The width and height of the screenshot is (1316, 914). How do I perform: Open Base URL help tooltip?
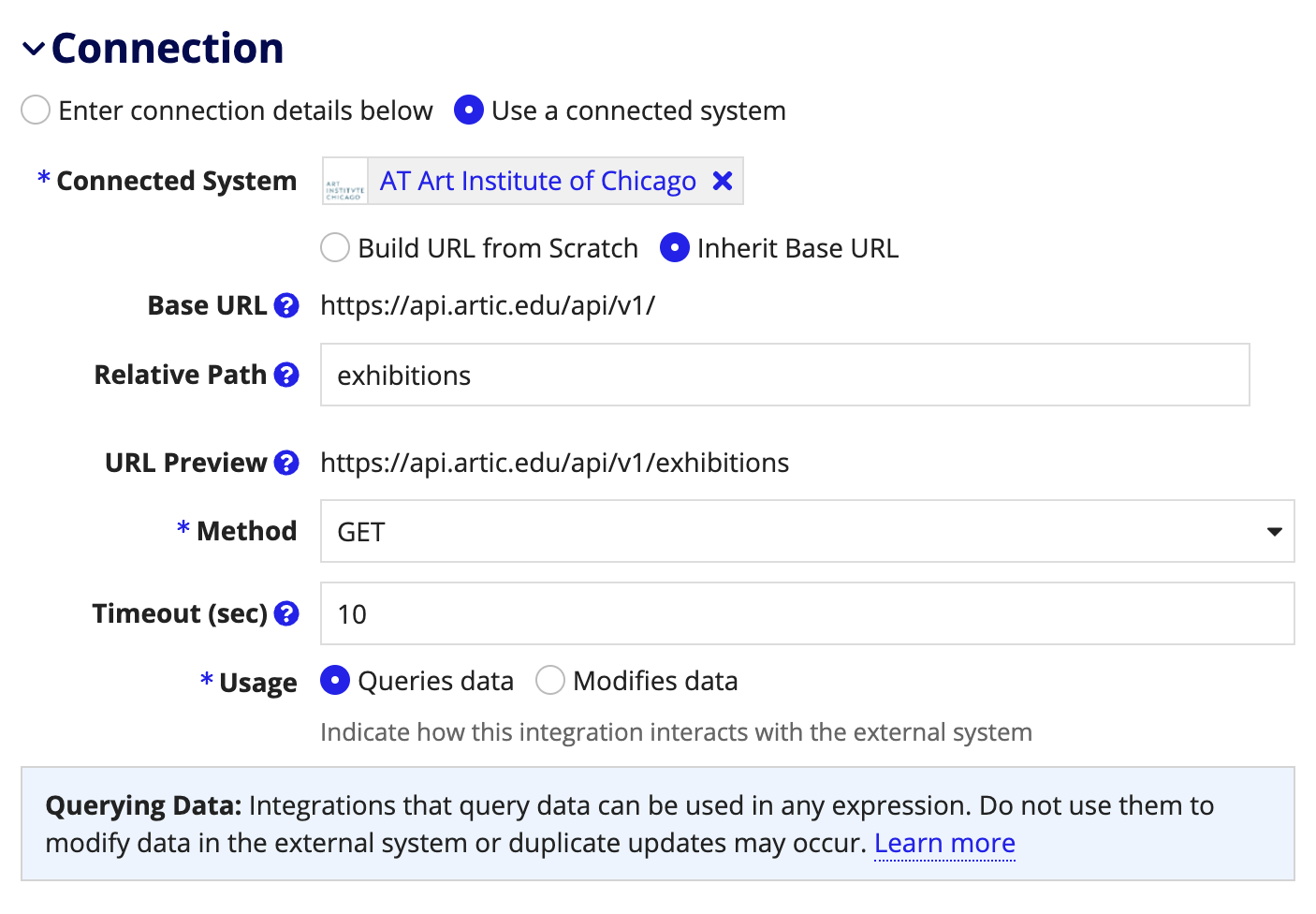tap(286, 304)
